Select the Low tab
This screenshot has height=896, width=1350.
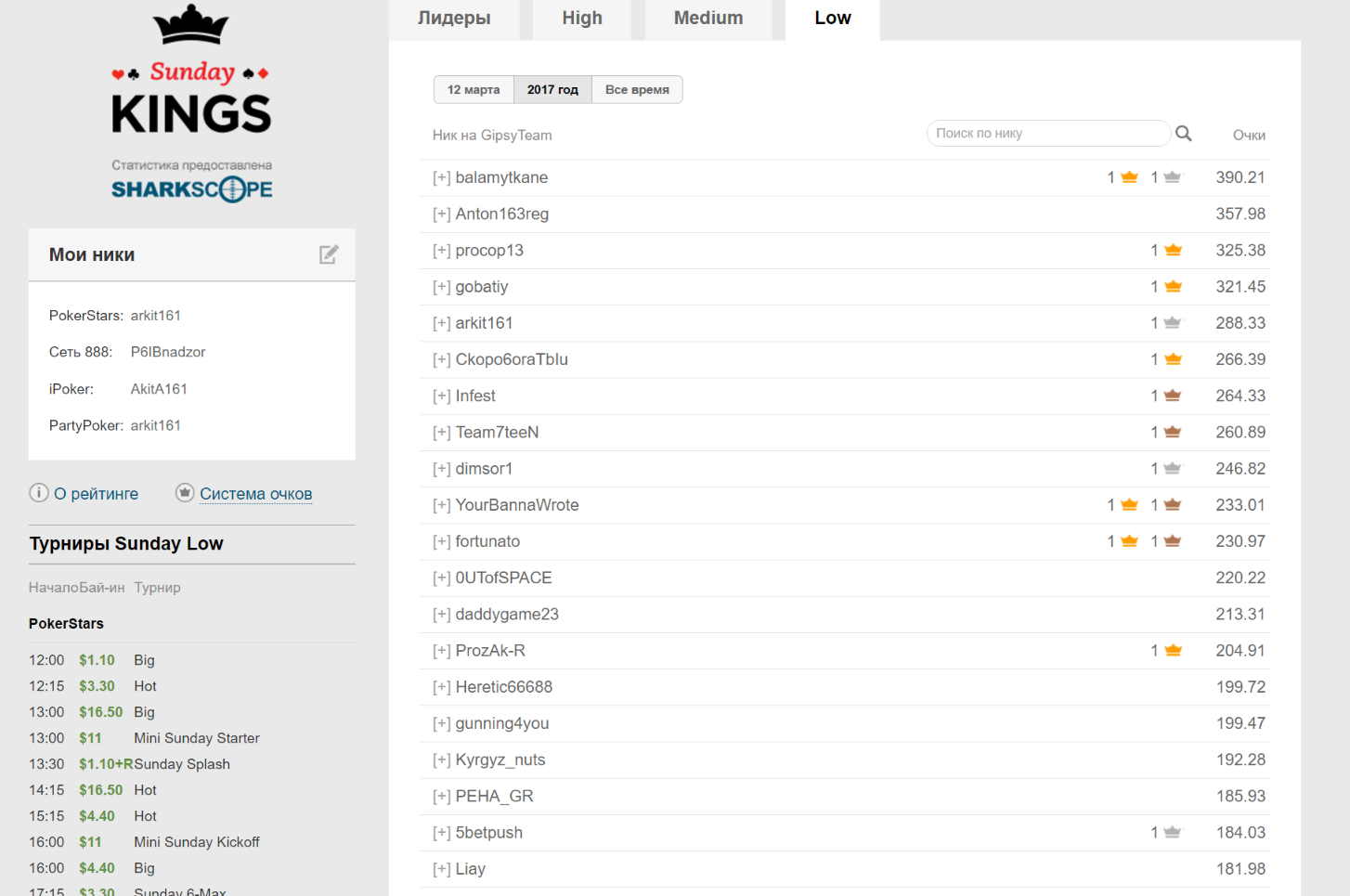[x=833, y=19]
